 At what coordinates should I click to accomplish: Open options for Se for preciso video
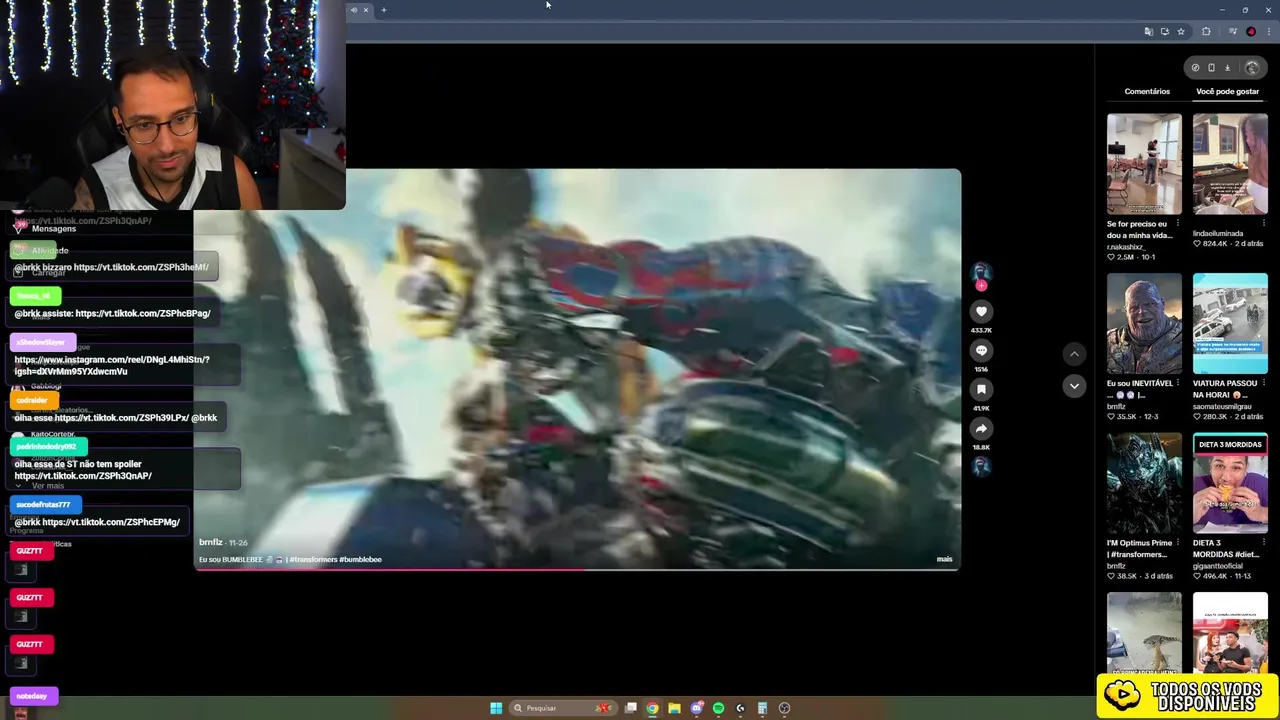[1177, 224]
